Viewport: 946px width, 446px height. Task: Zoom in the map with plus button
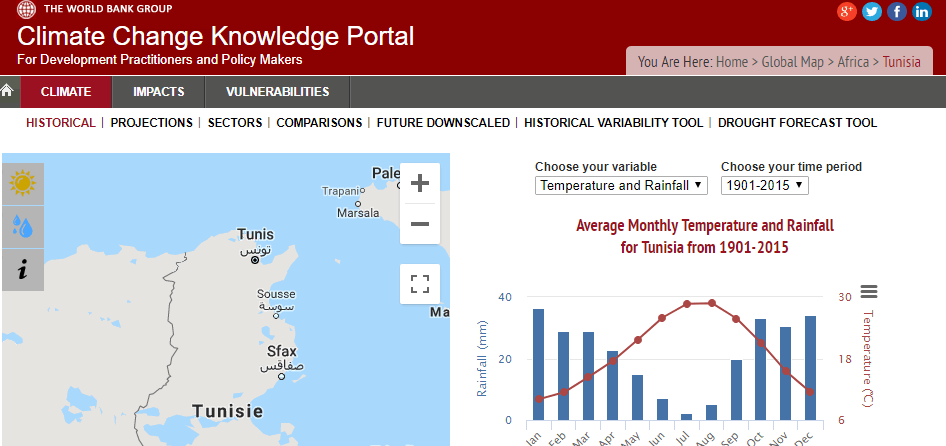[419, 183]
